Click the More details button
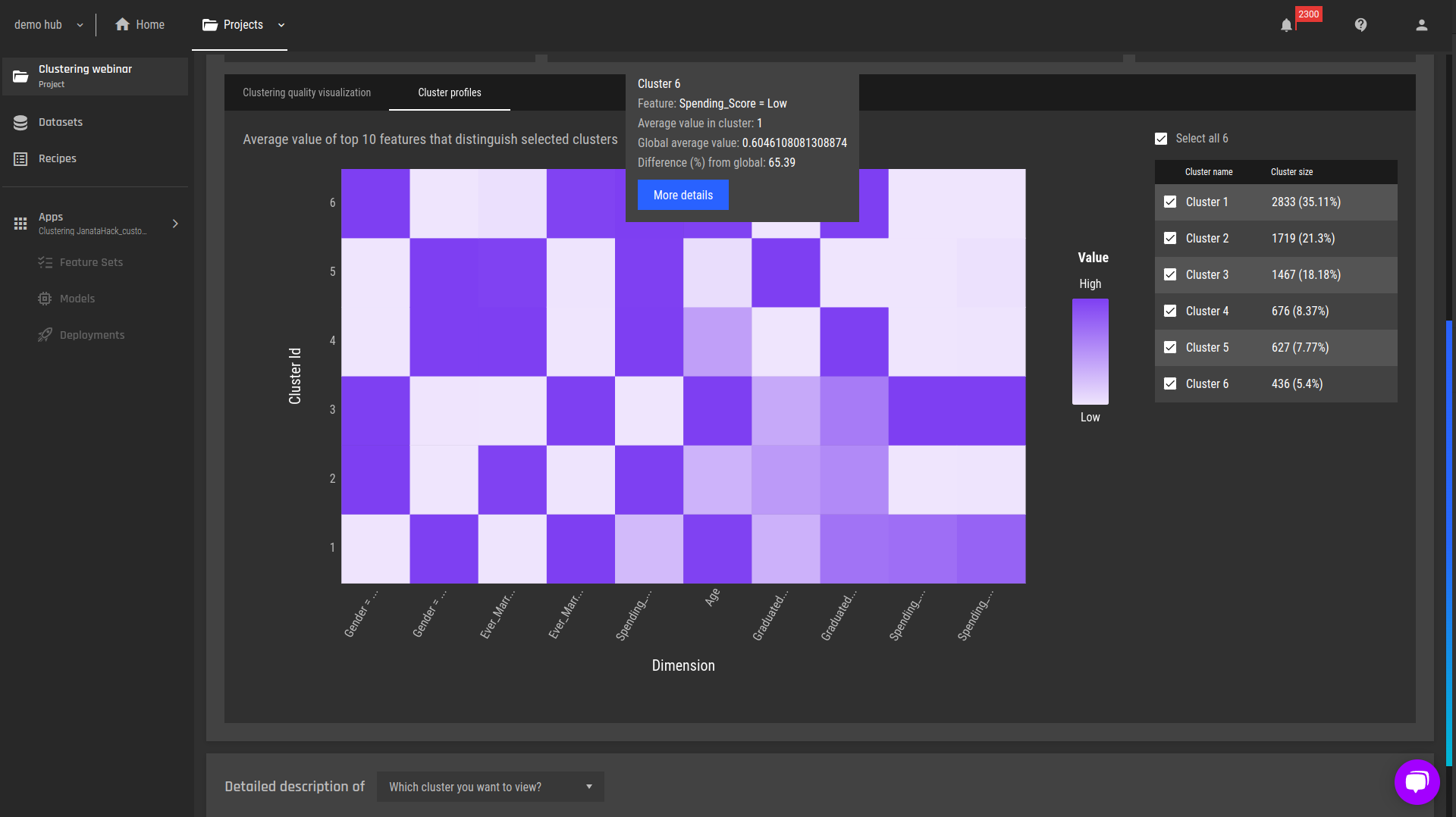The image size is (1456, 817). (683, 195)
